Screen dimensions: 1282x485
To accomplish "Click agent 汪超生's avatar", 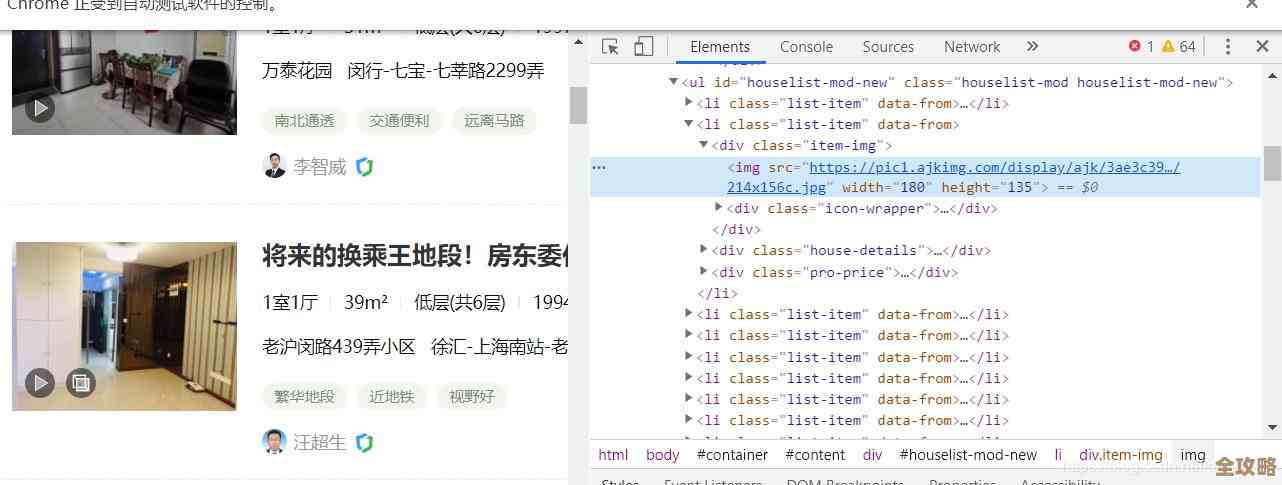I will tap(274, 441).
